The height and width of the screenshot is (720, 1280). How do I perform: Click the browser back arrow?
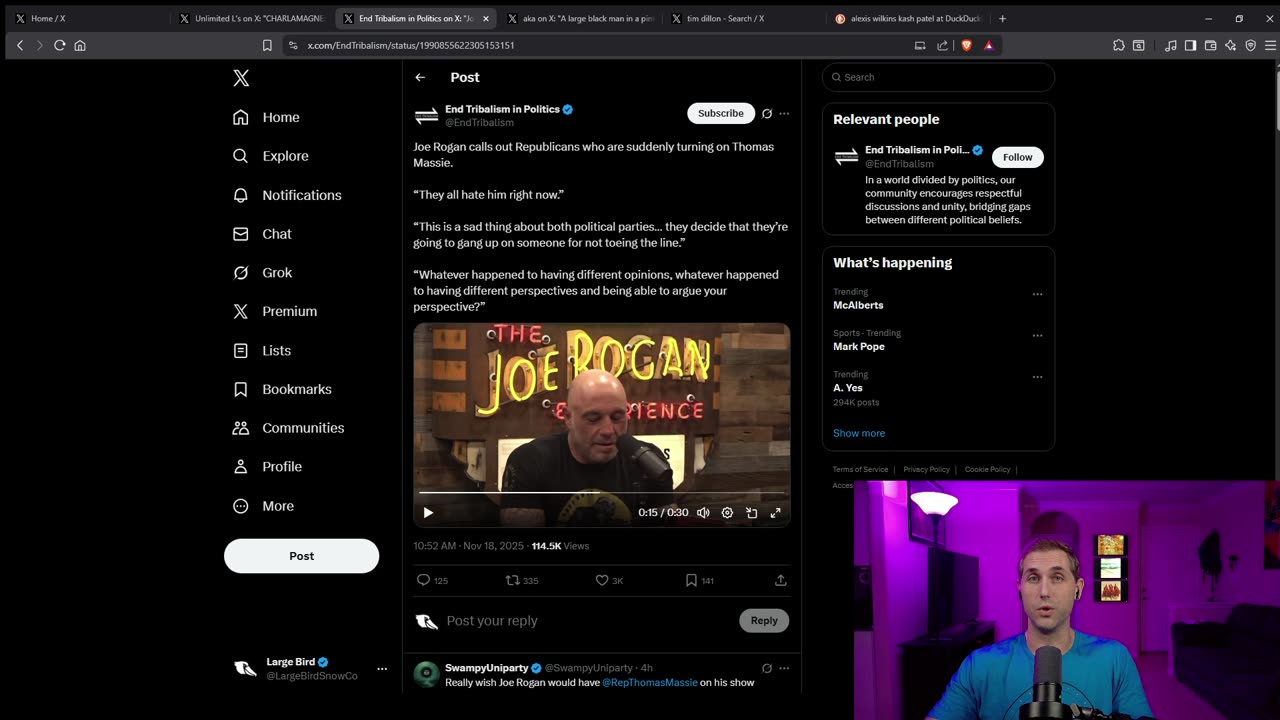point(19,45)
